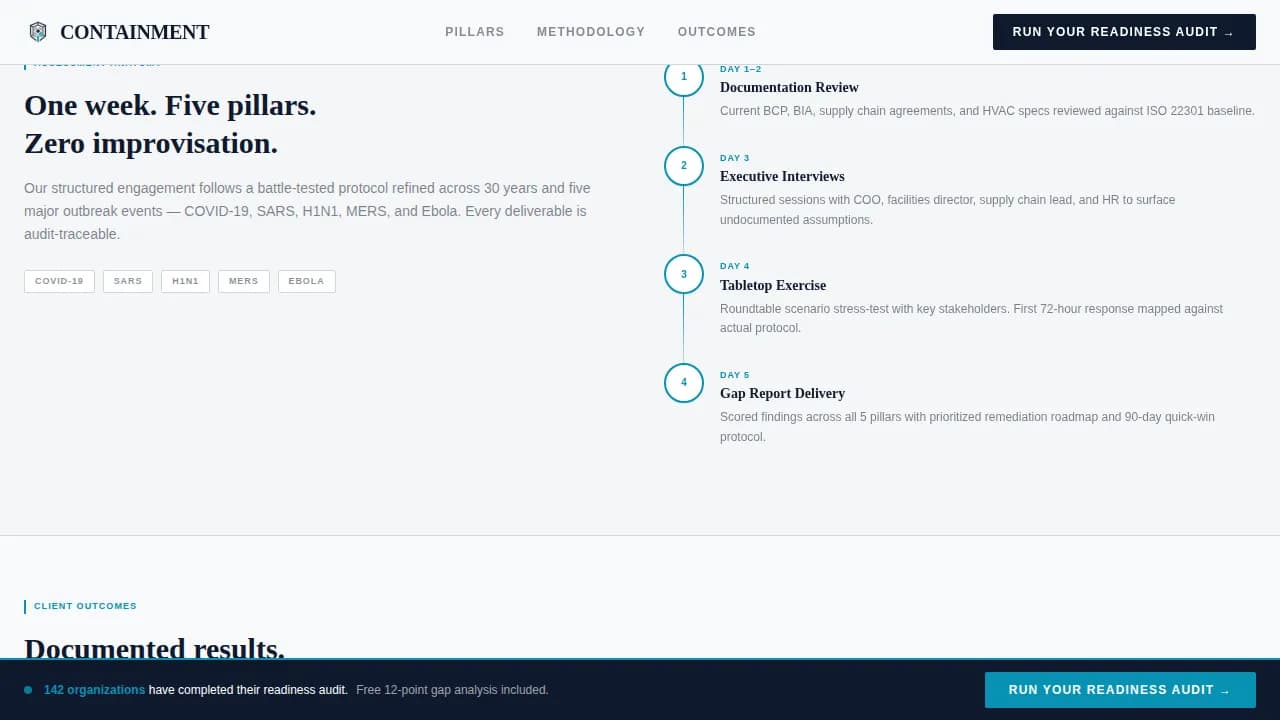Click the CONTAINMENT brand name

[134, 32]
